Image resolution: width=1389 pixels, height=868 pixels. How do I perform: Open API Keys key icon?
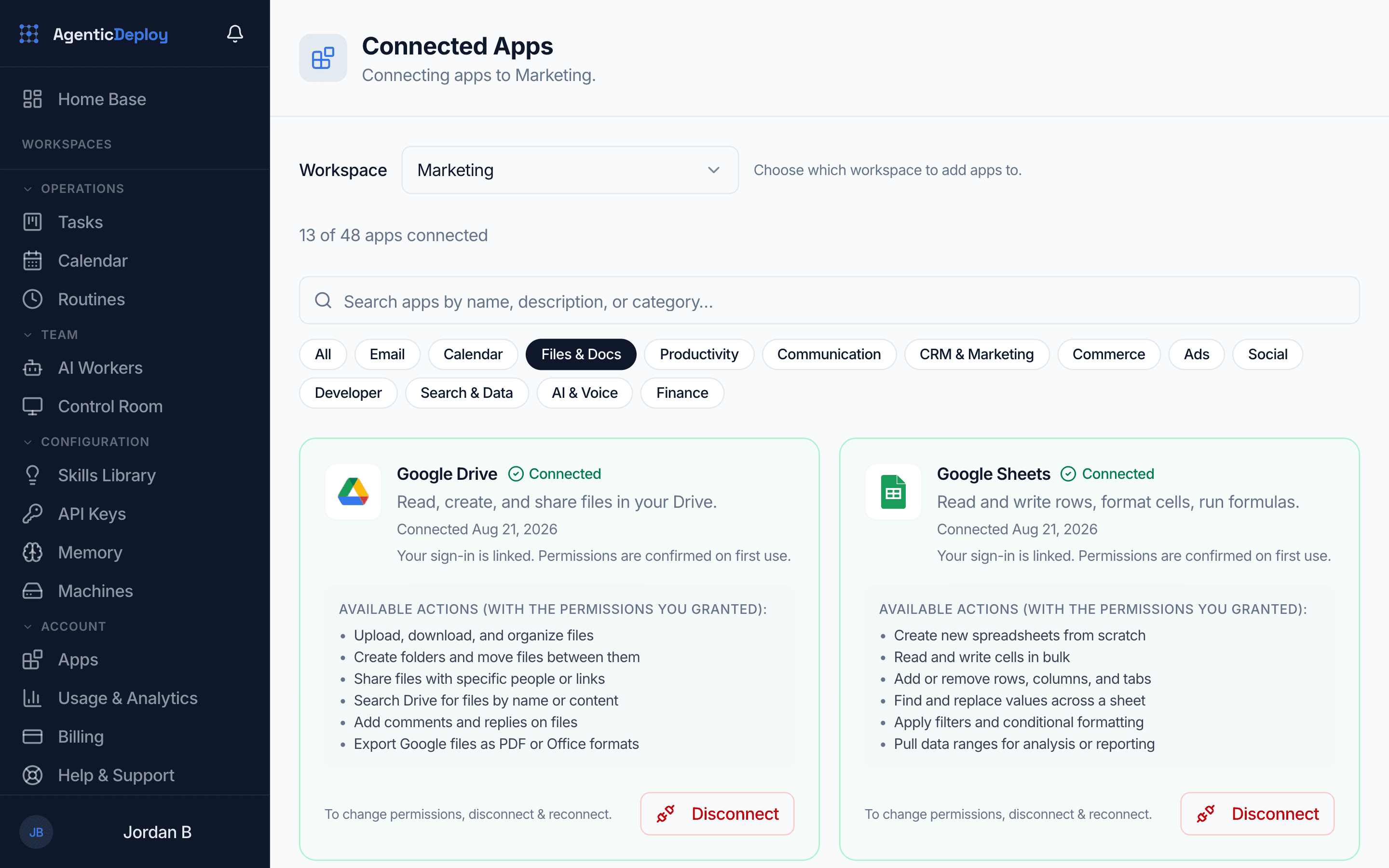33,514
